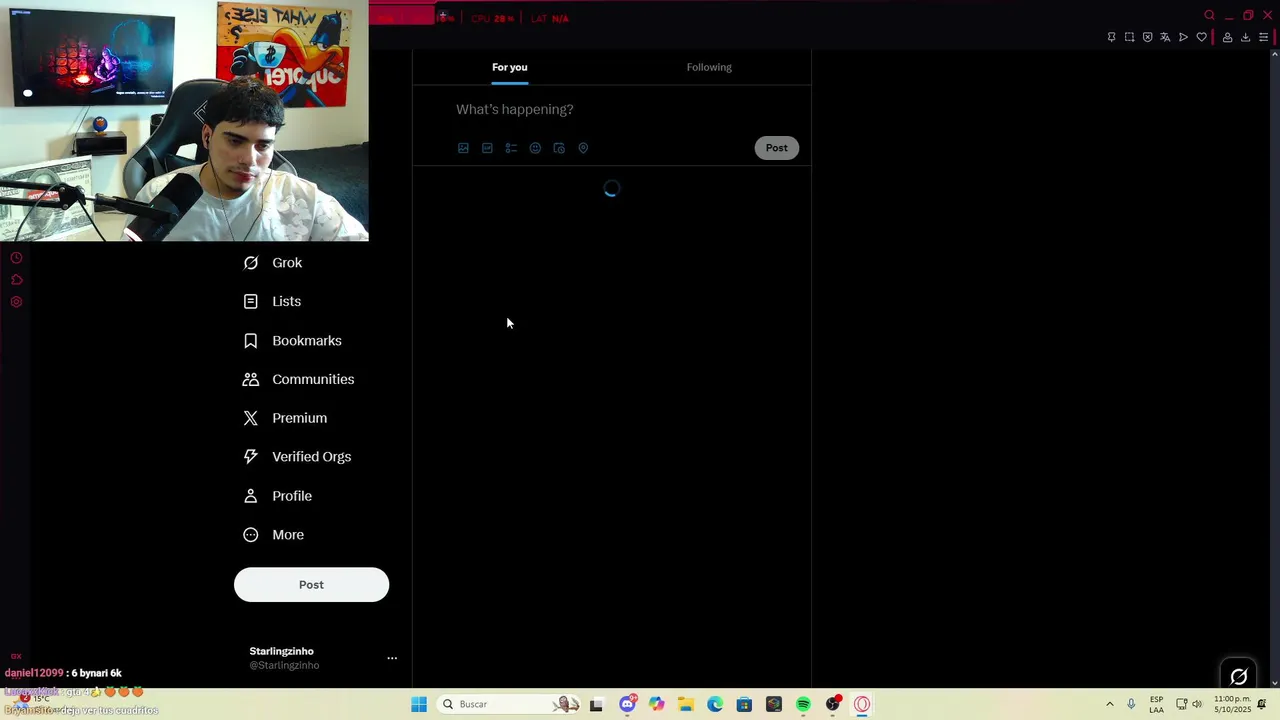The height and width of the screenshot is (720, 1280).
Task: Expand the More menu
Action: point(273,535)
